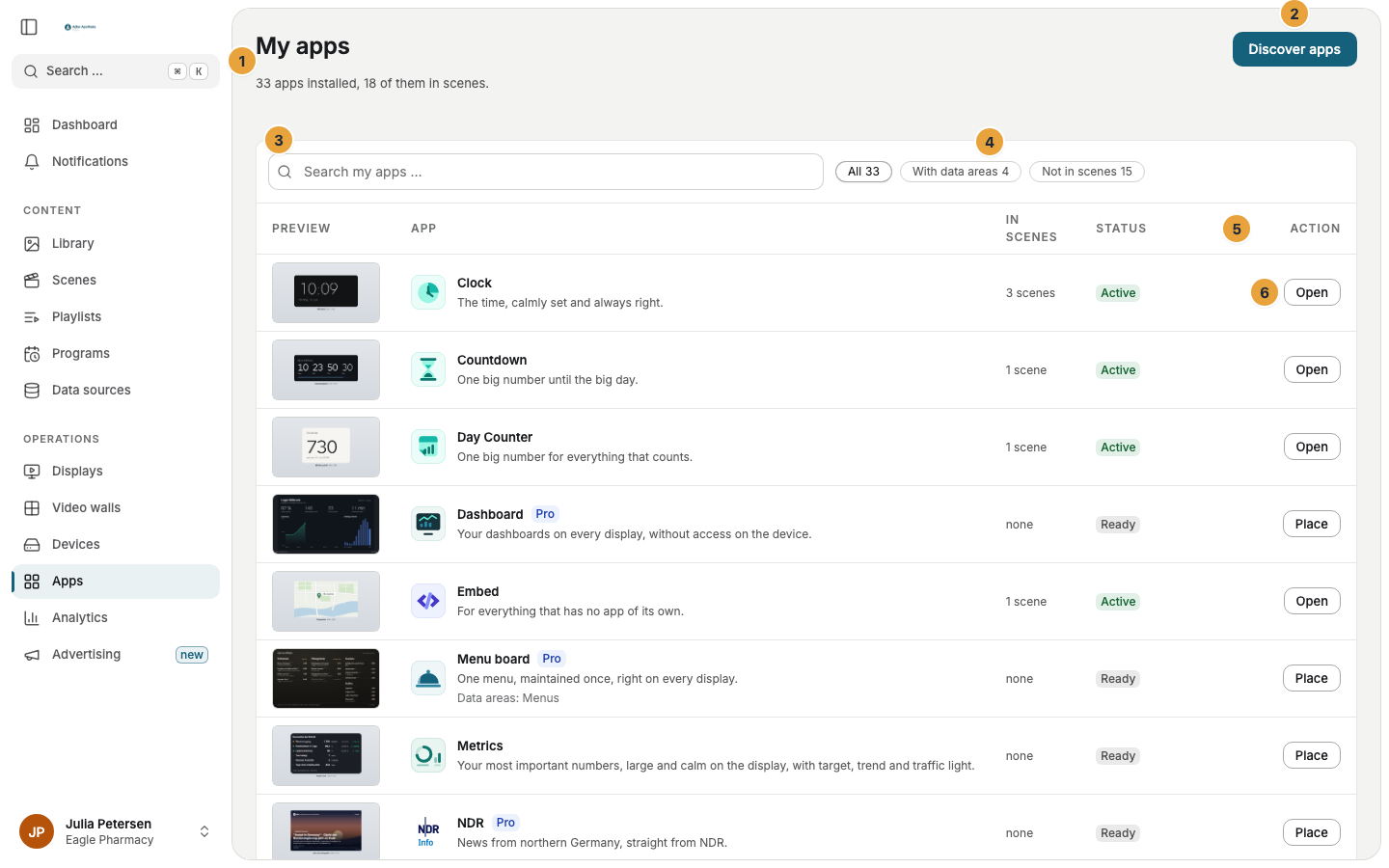Click the Dashboard icon in sidebar
The image size is (1389, 868).
[x=32, y=125]
